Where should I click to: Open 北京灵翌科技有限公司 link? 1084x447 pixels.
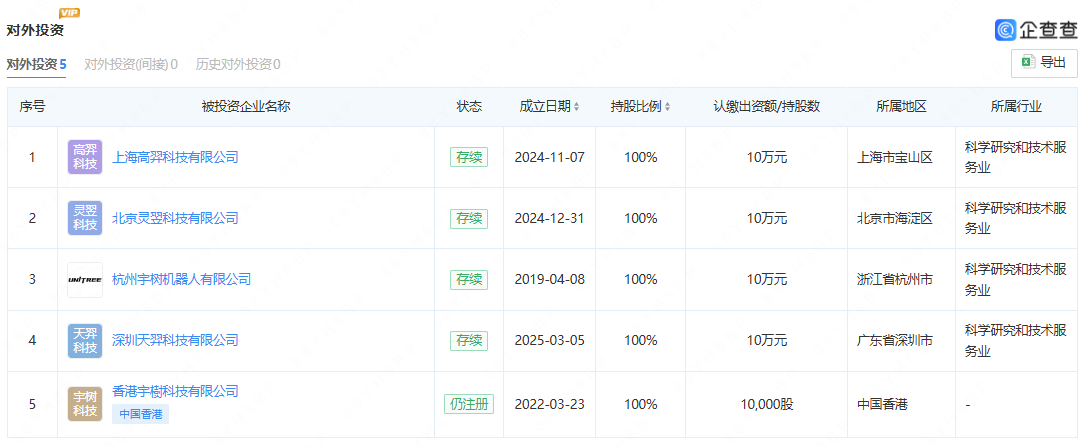point(175,218)
